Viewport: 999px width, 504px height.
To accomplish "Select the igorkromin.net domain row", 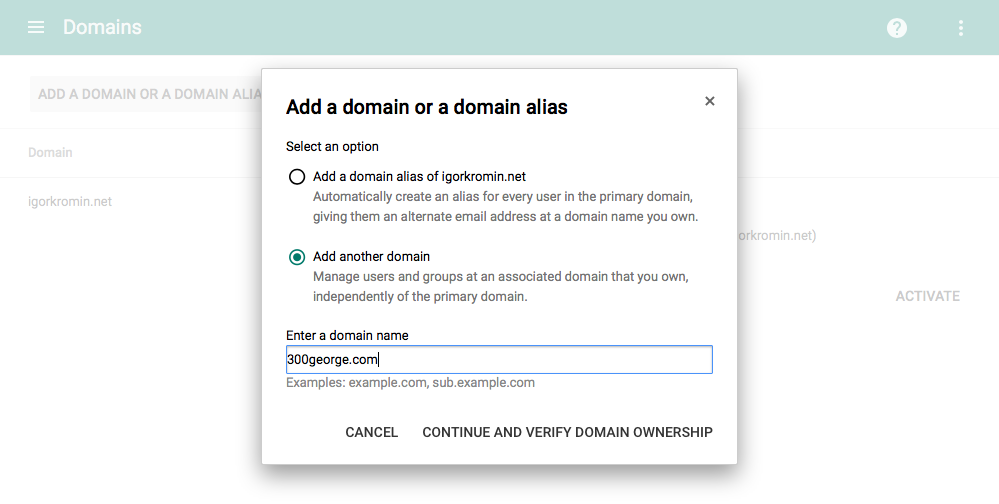I will (x=70, y=201).
